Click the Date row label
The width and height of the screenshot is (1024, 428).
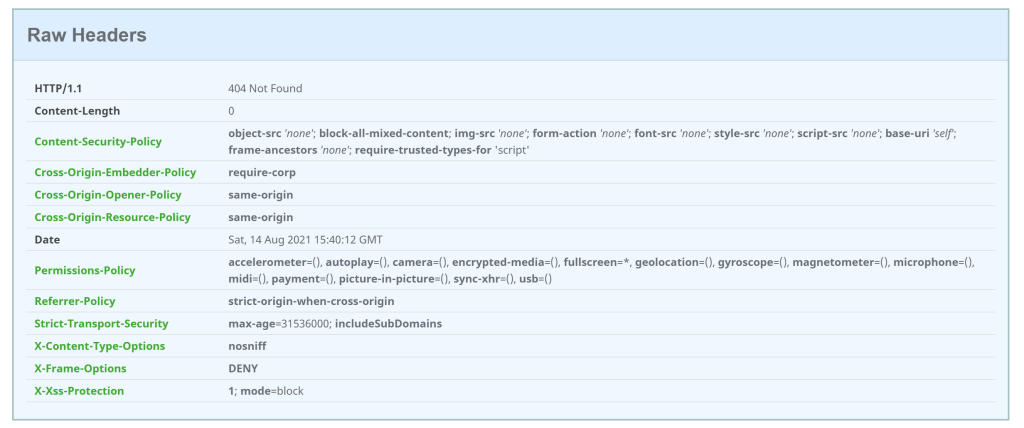[x=47, y=240]
